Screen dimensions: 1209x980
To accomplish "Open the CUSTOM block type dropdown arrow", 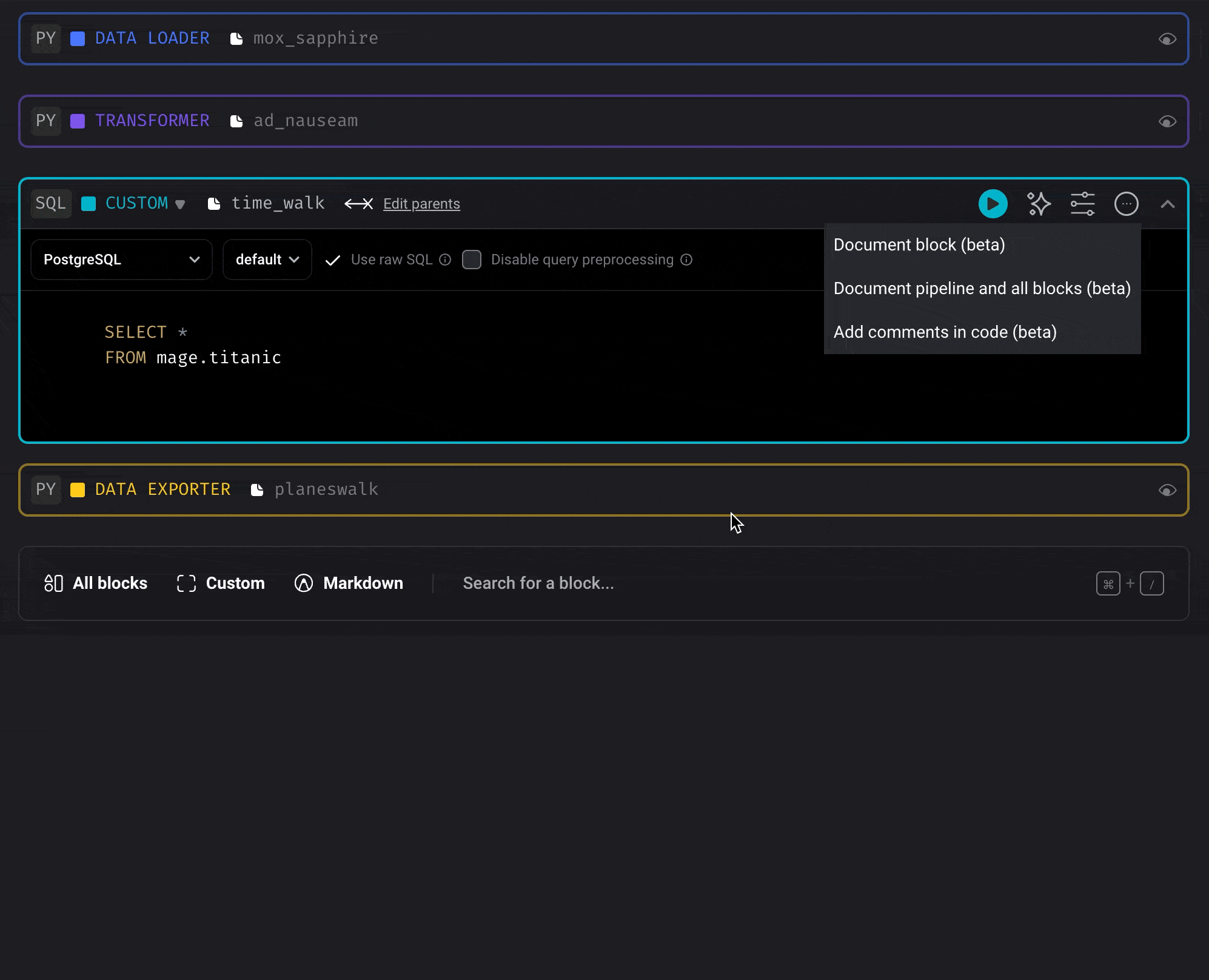I will [180, 204].
